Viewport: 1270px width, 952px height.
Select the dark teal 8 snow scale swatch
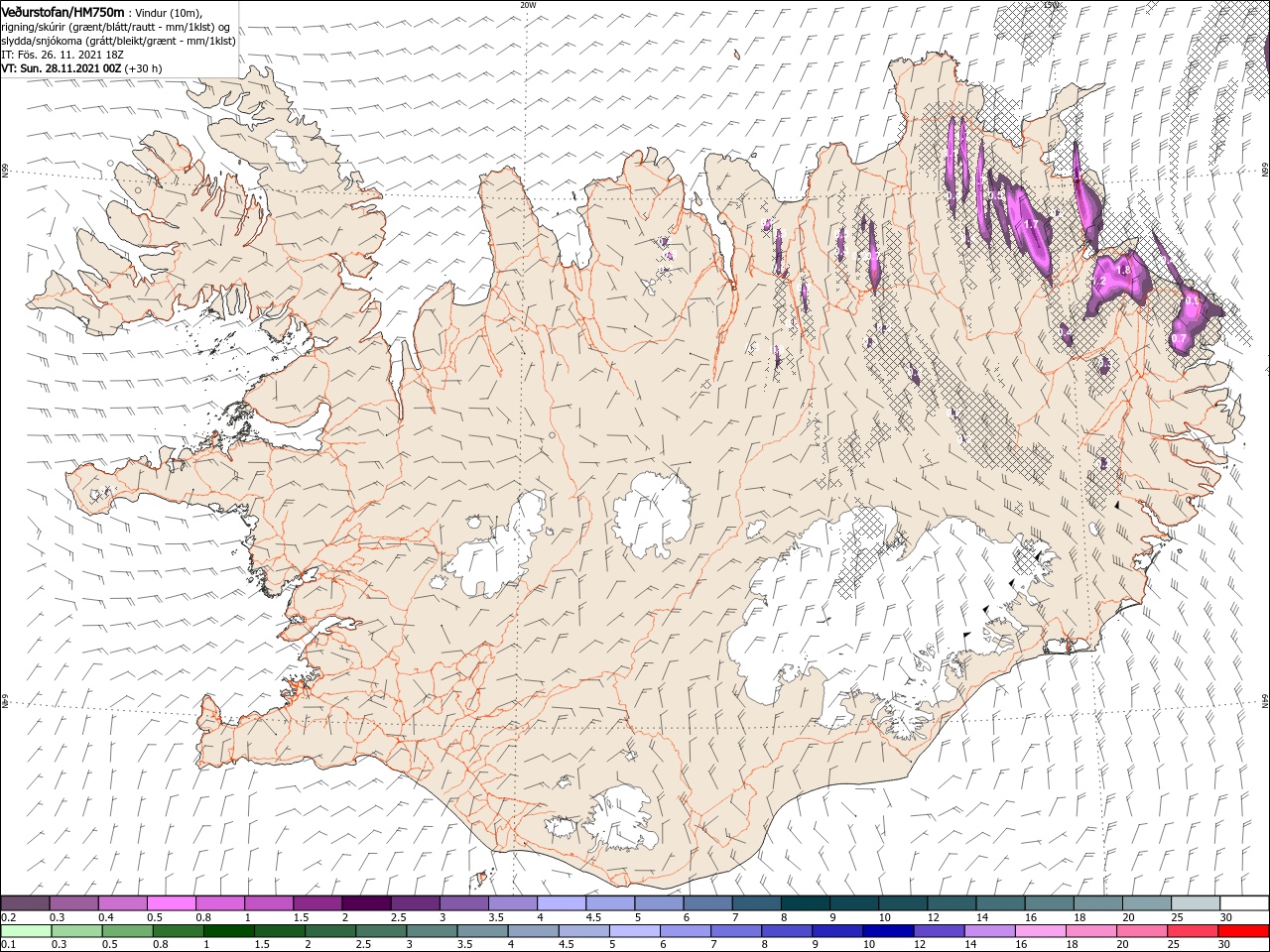coord(806,903)
